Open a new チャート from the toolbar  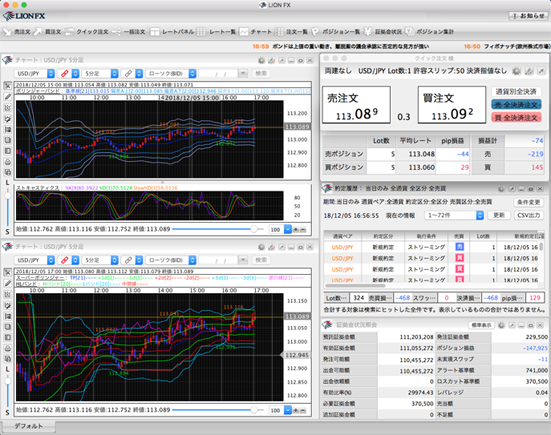click(255, 32)
